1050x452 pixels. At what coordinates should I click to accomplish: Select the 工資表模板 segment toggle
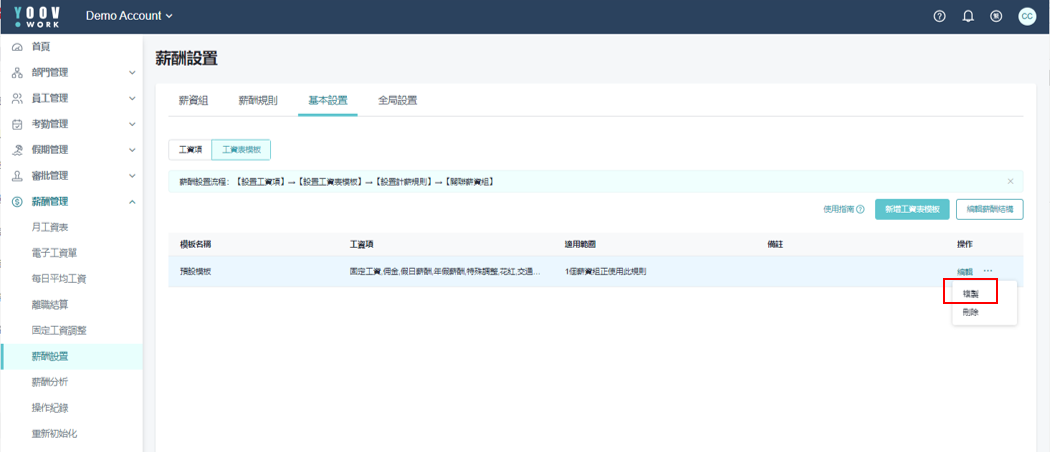point(241,150)
